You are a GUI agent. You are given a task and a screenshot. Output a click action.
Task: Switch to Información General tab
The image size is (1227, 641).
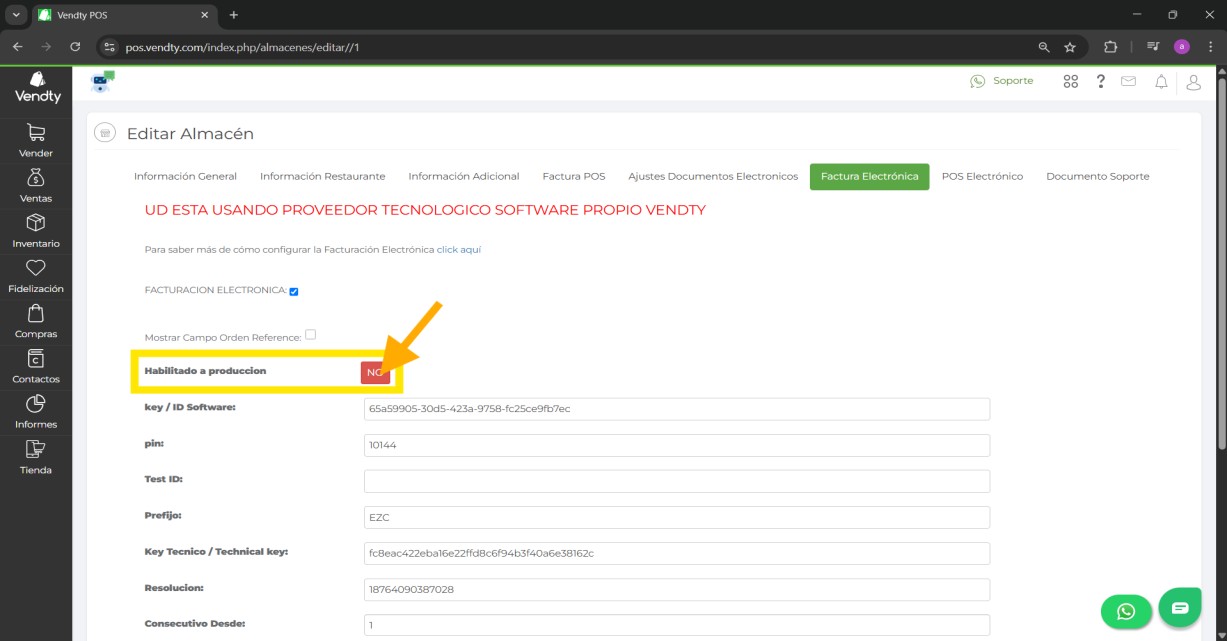pyautogui.click(x=186, y=176)
